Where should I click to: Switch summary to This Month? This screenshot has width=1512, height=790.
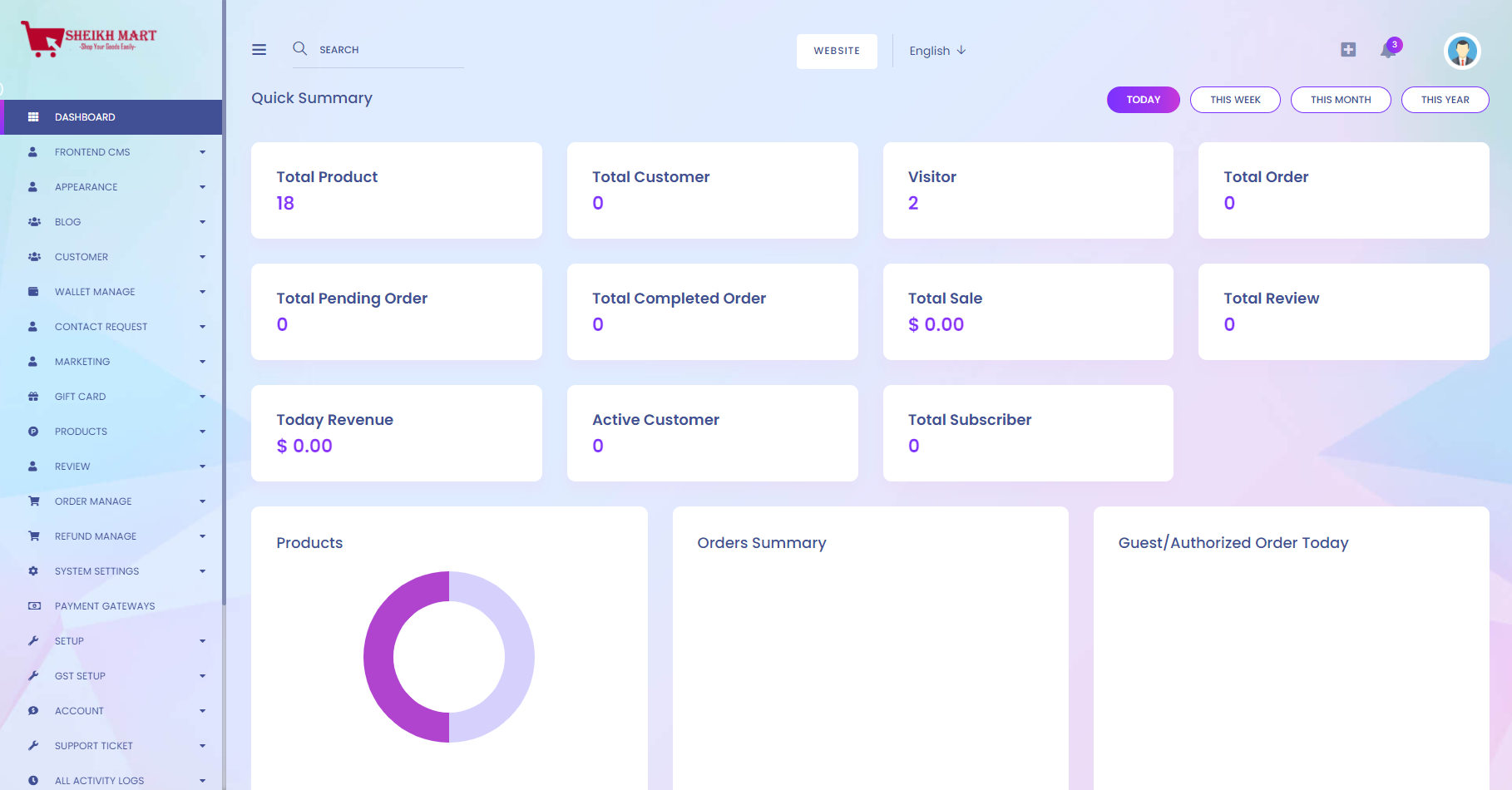pos(1340,100)
